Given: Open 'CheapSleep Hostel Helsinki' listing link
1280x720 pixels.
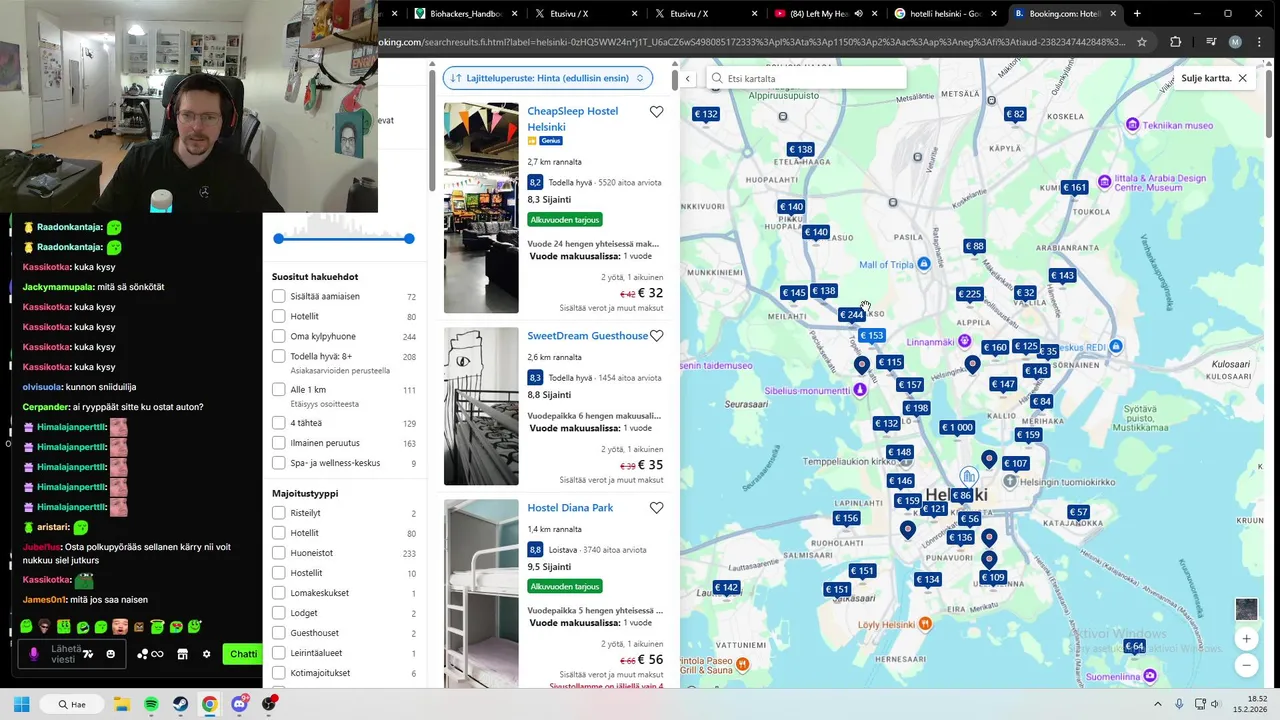Looking at the screenshot, I should 573,119.
